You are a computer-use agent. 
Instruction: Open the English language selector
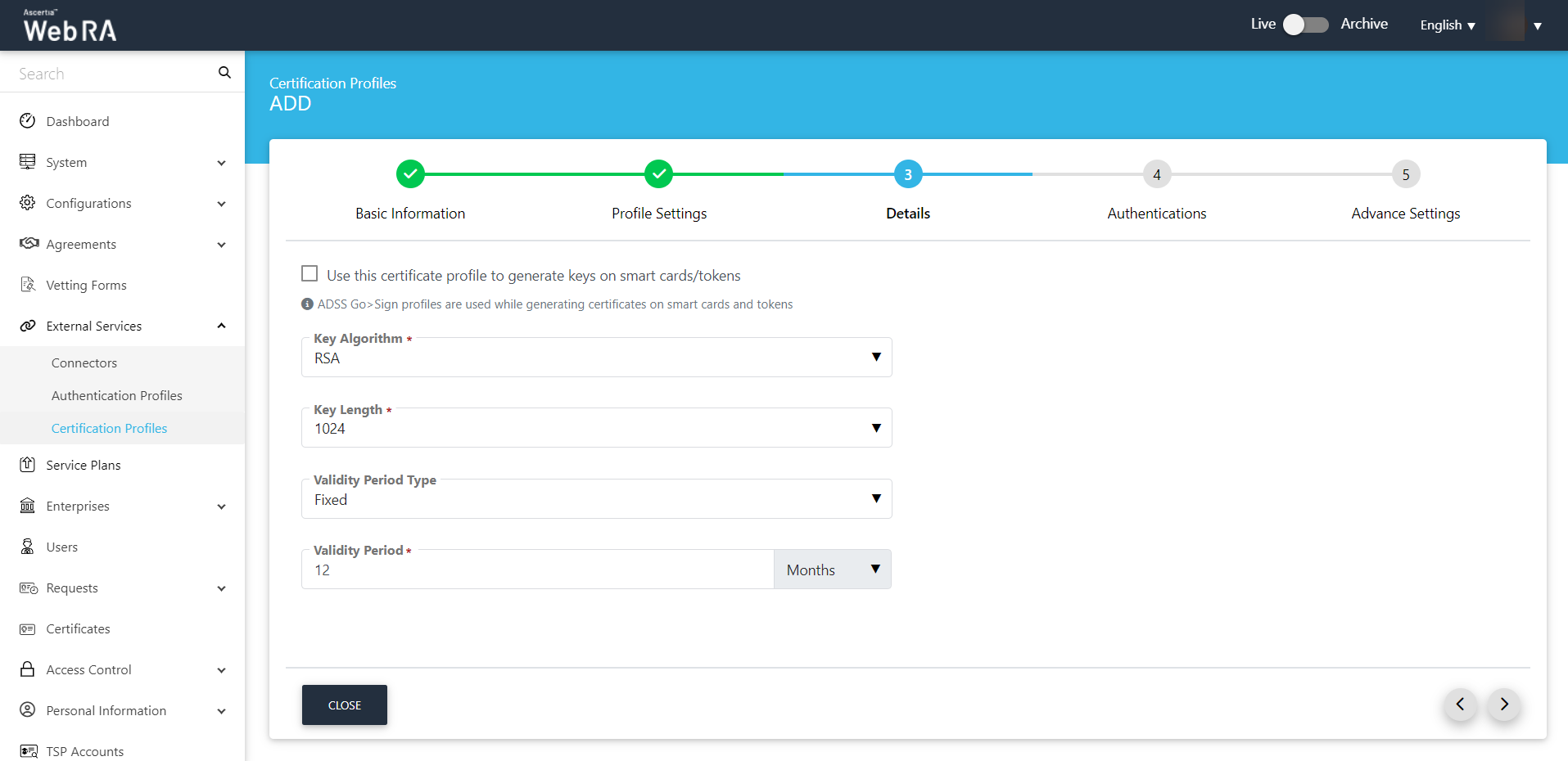1447,25
